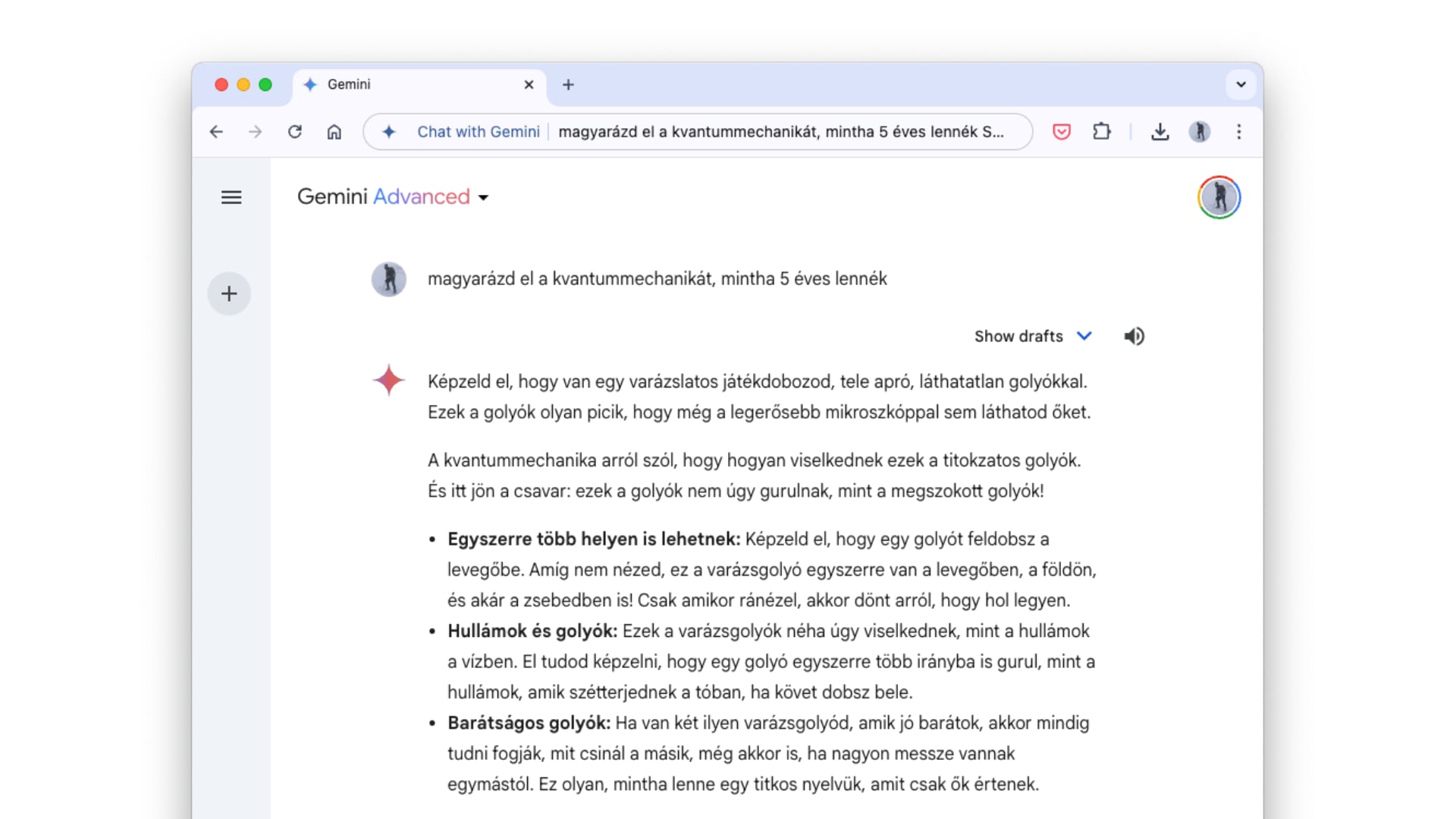The width and height of the screenshot is (1456, 819).
Task: Reload the Gemini page
Action: pyautogui.click(x=295, y=132)
